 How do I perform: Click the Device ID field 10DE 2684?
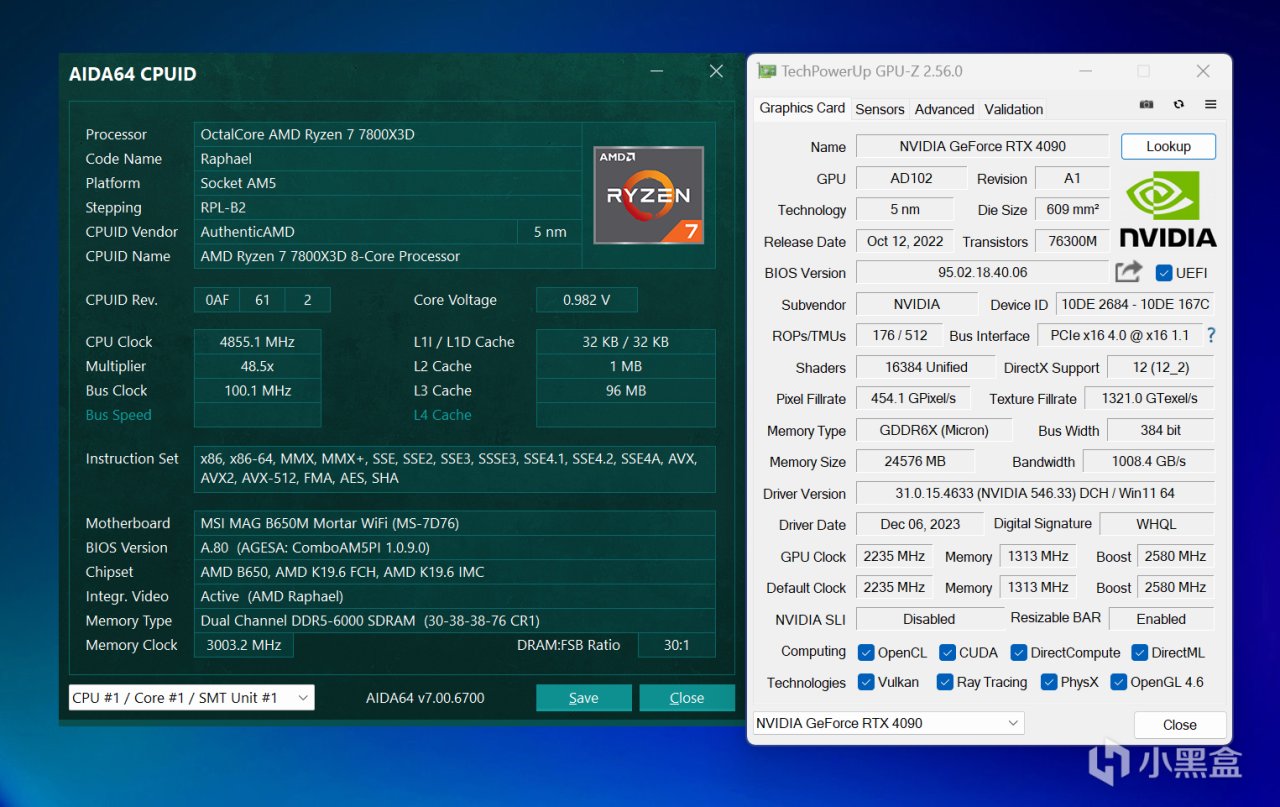pos(1135,304)
